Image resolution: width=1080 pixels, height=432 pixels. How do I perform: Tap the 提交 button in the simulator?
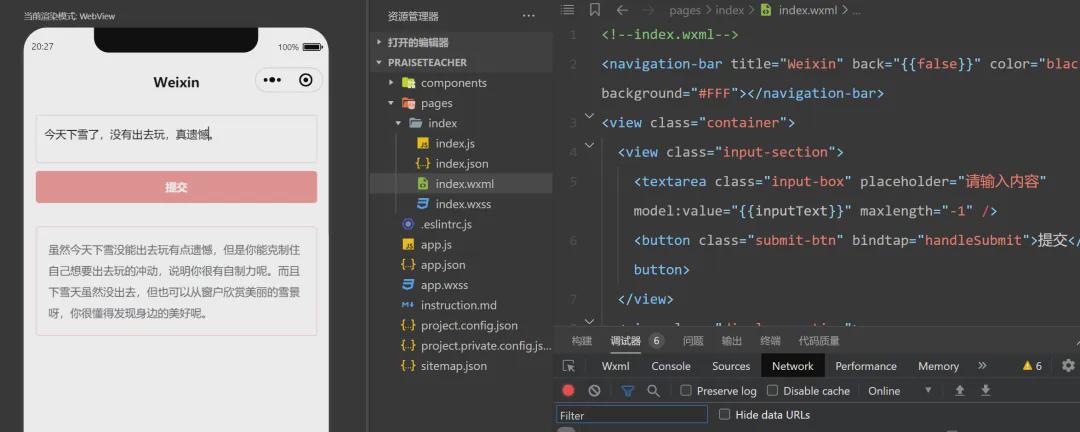(x=176, y=187)
